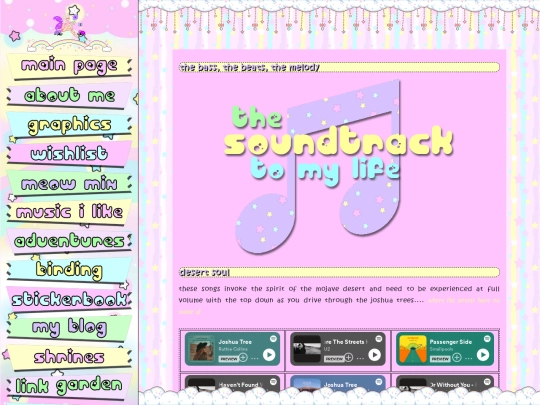This screenshot has width=540, height=405.
Task: Open the main page nav banner
Action: tap(69, 66)
